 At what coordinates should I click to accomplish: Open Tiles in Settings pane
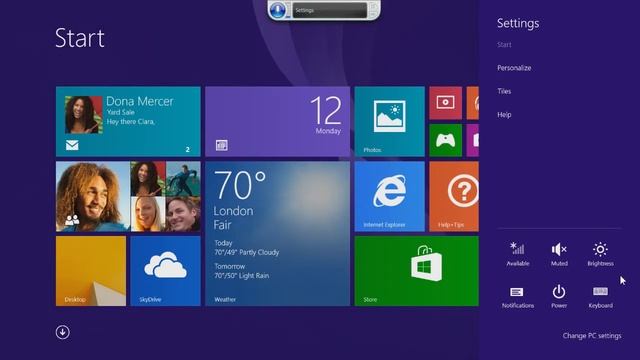click(x=504, y=91)
